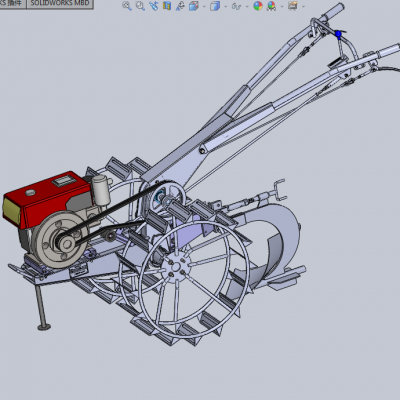
Task: Expand the View Settings dropdown arrow
Action: point(303,6)
